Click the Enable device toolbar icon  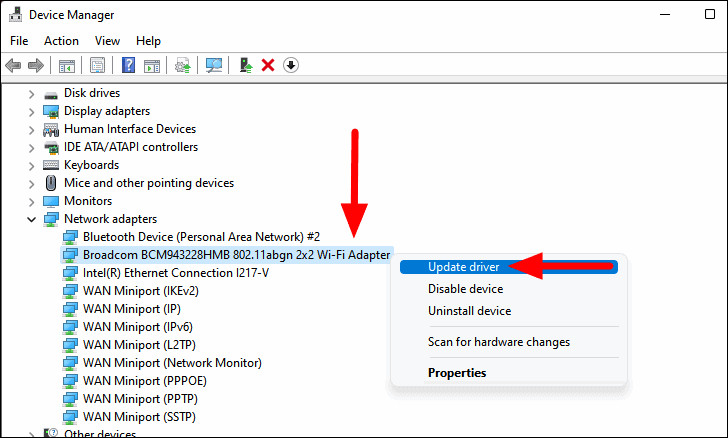tap(246, 65)
